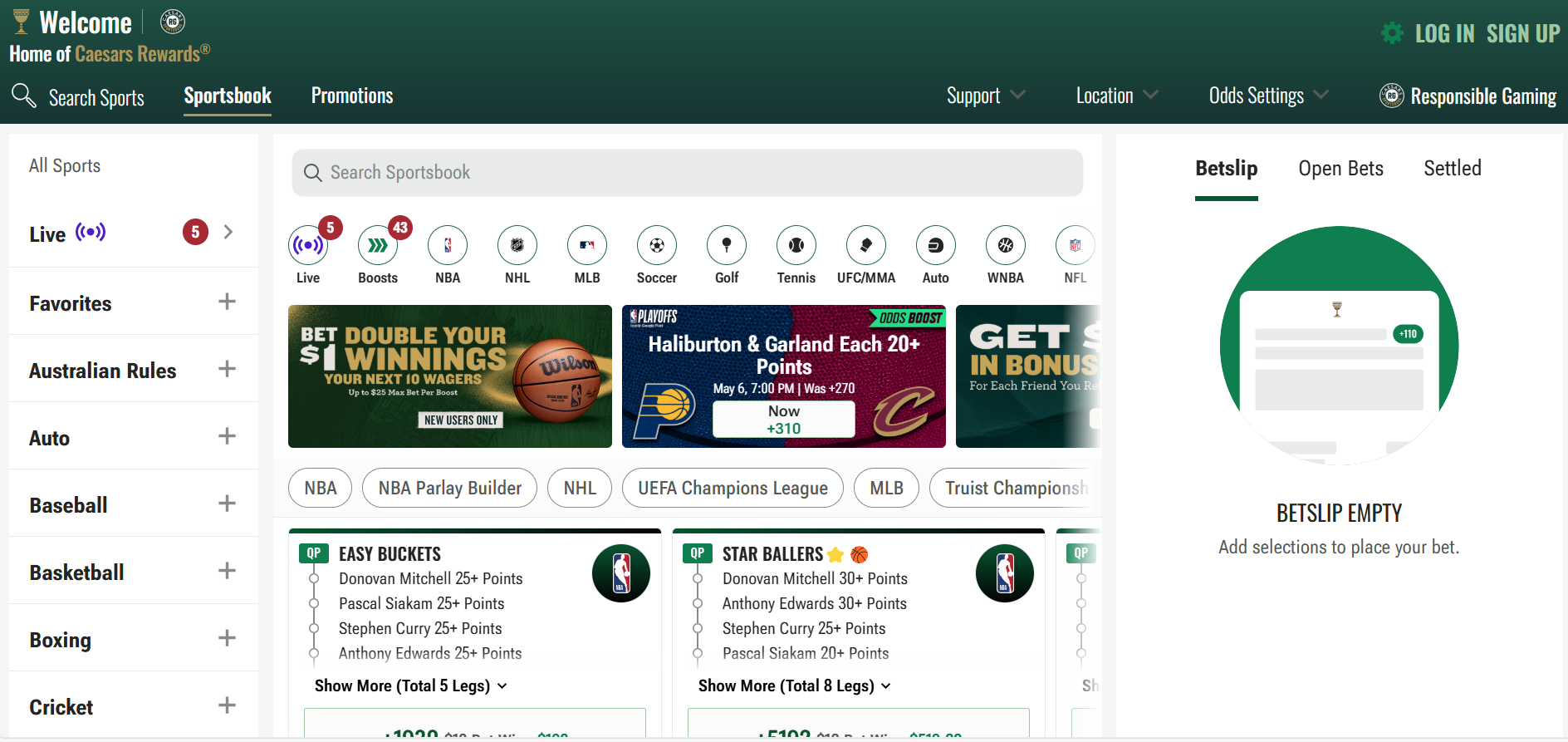Select the Golf sport icon
The image size is (1568, 742).
(x=727, y=245)
